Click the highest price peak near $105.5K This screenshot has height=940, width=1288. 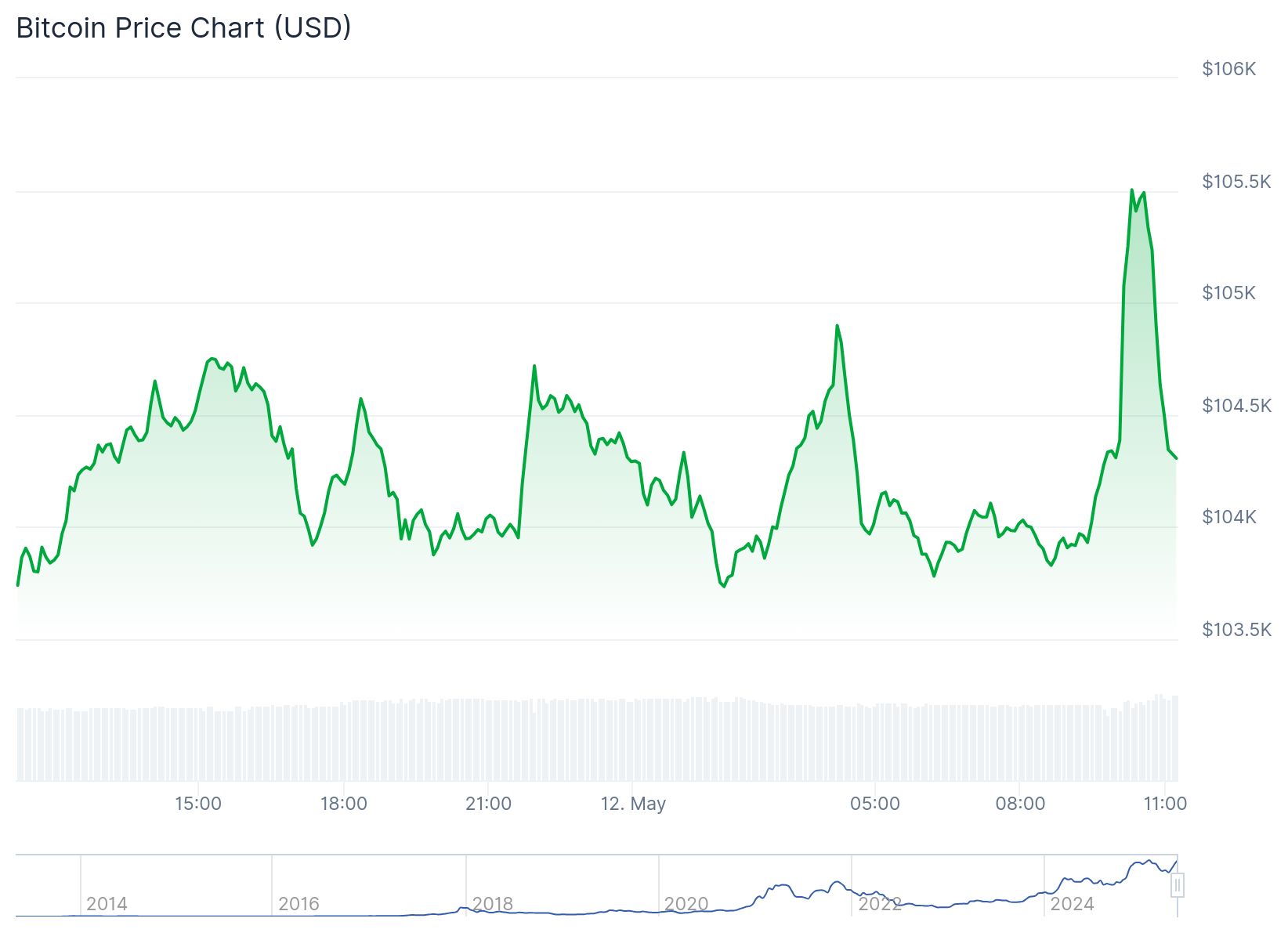point(1132,190)
